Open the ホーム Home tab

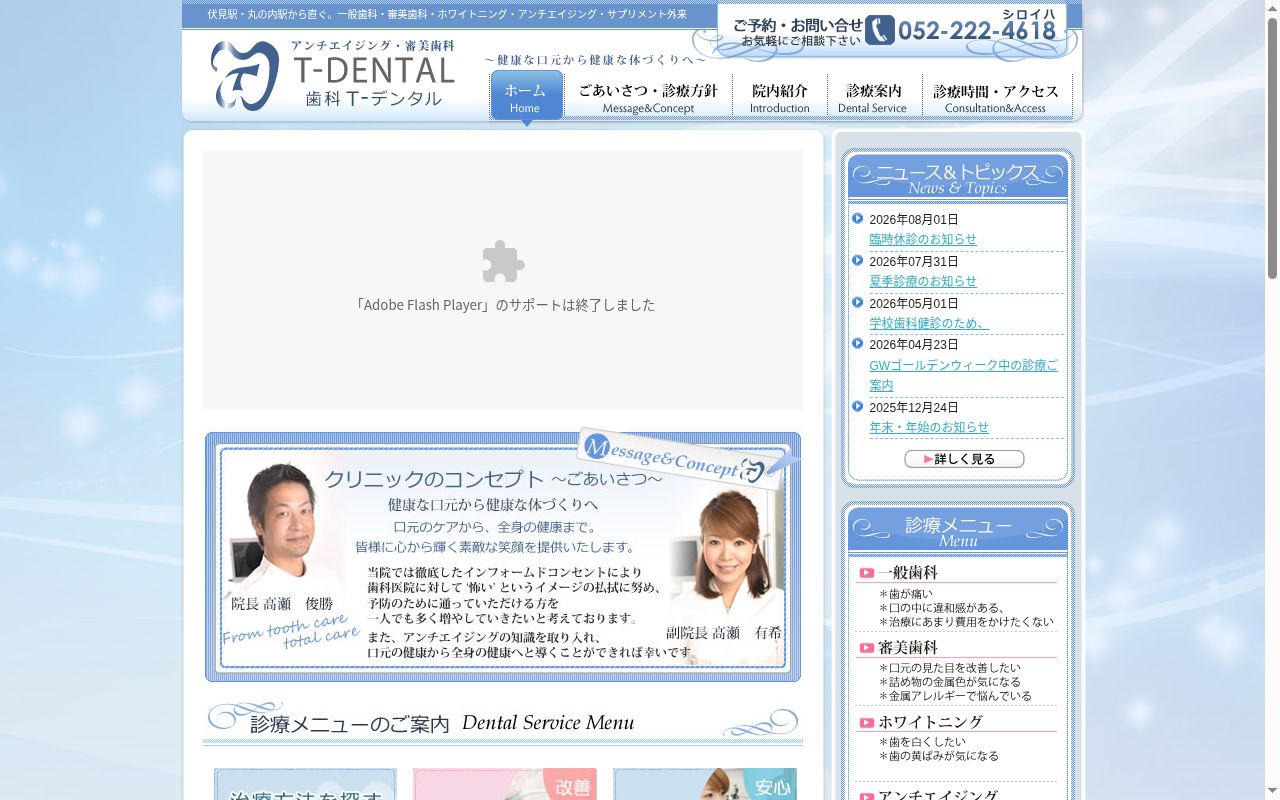tap(526, 97)
